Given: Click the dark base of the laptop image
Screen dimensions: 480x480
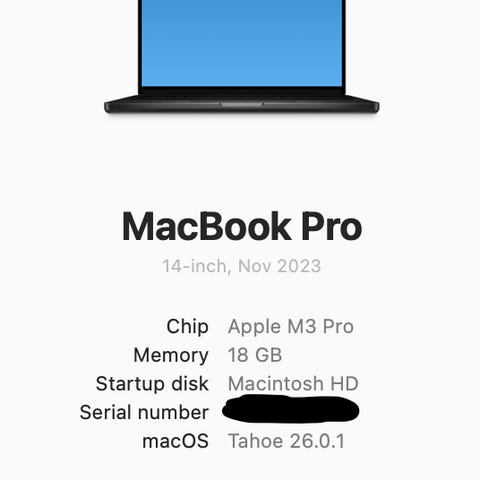Looking at the screenshot, I should pyautogui.click(x=242, y=104).
